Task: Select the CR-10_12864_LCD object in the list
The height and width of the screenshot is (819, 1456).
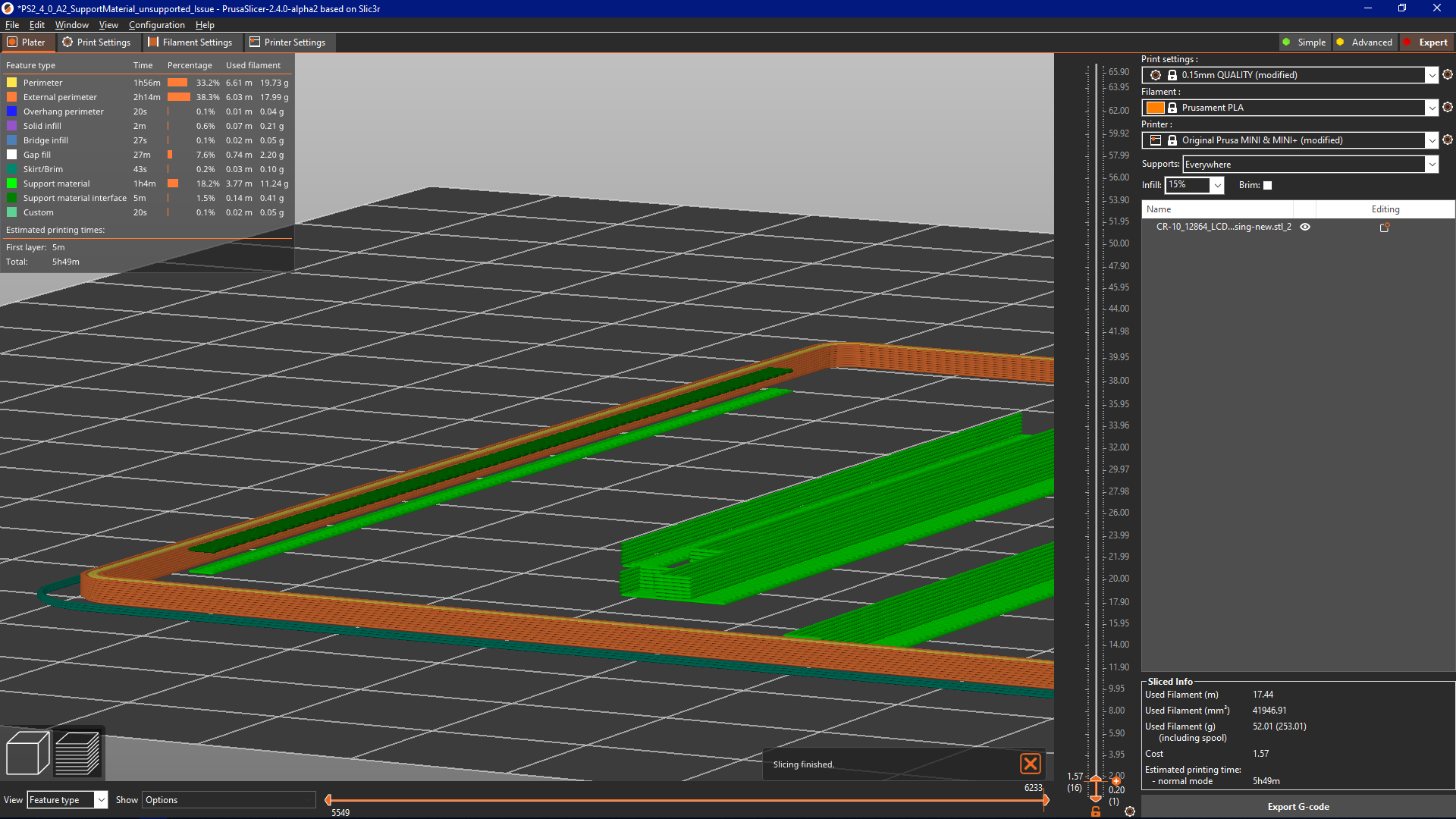Action: pyautogui.click(x=1222, y=227)
